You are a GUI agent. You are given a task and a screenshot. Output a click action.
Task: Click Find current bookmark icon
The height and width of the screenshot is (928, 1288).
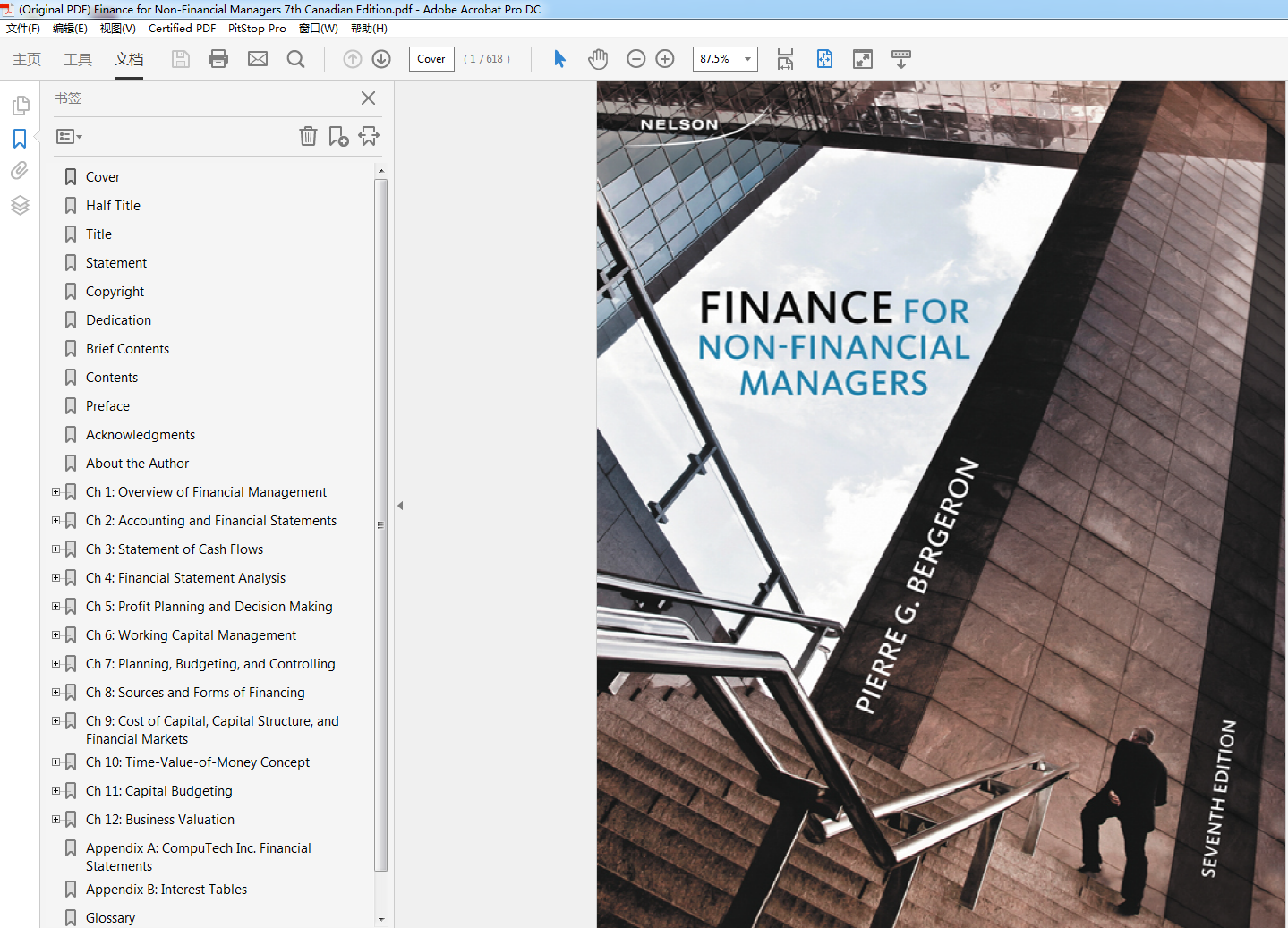(x=369, y=136)
